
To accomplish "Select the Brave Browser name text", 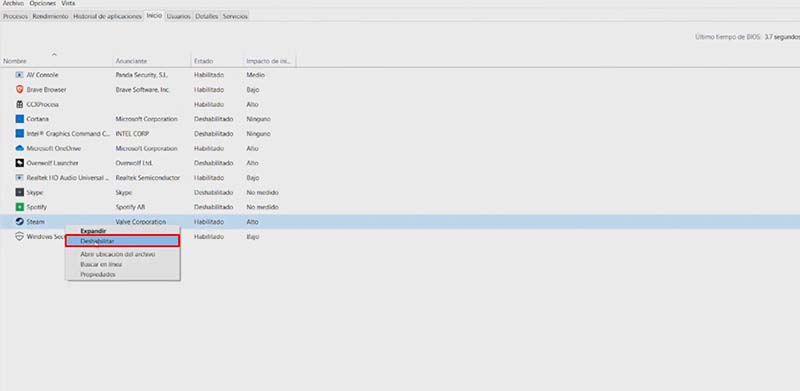I will tap(46, 90).
